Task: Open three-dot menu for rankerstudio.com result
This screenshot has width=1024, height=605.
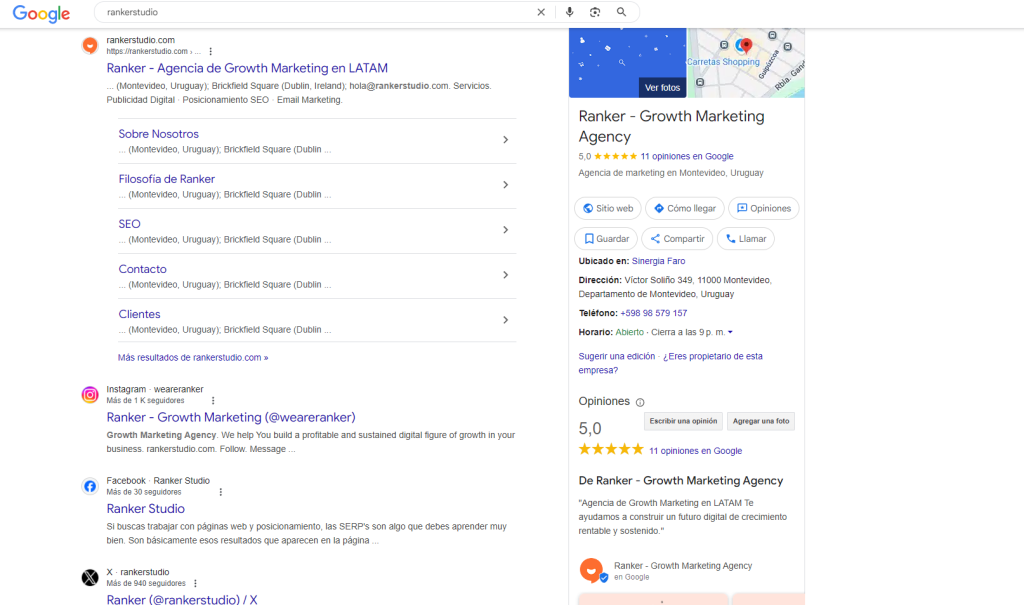Action: tap(210, 51)
